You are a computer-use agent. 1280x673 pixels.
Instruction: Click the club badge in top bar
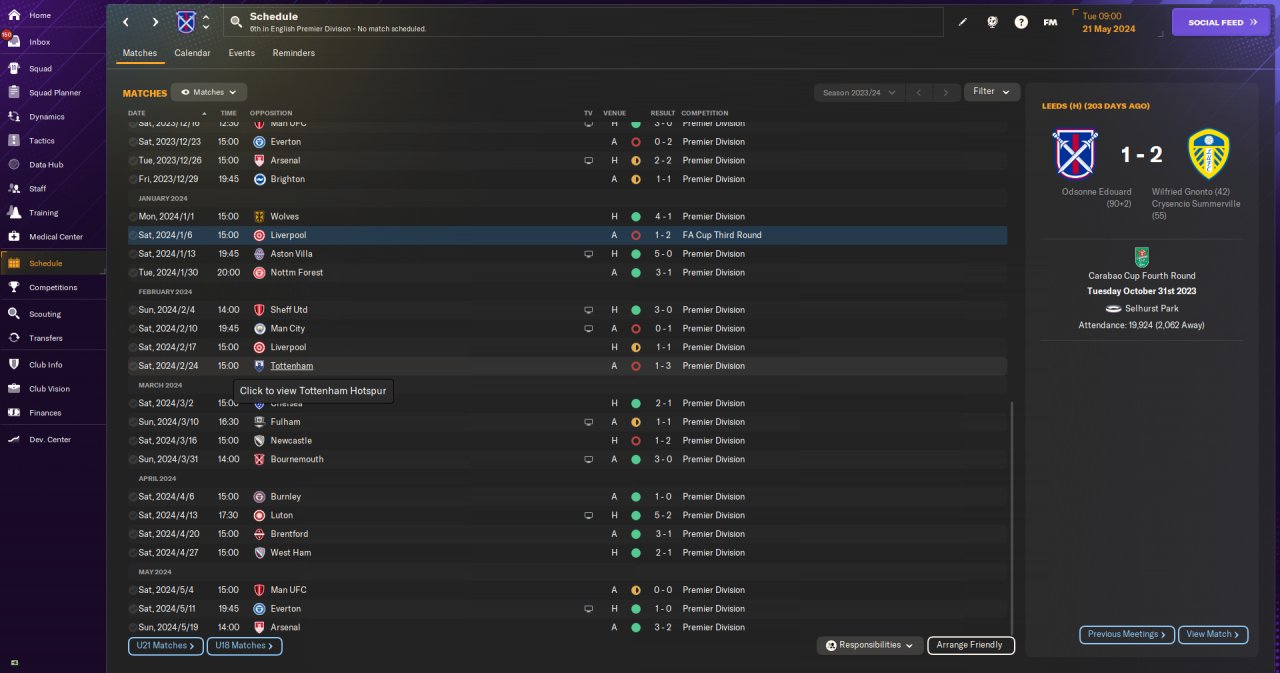(x=186, y=22)
